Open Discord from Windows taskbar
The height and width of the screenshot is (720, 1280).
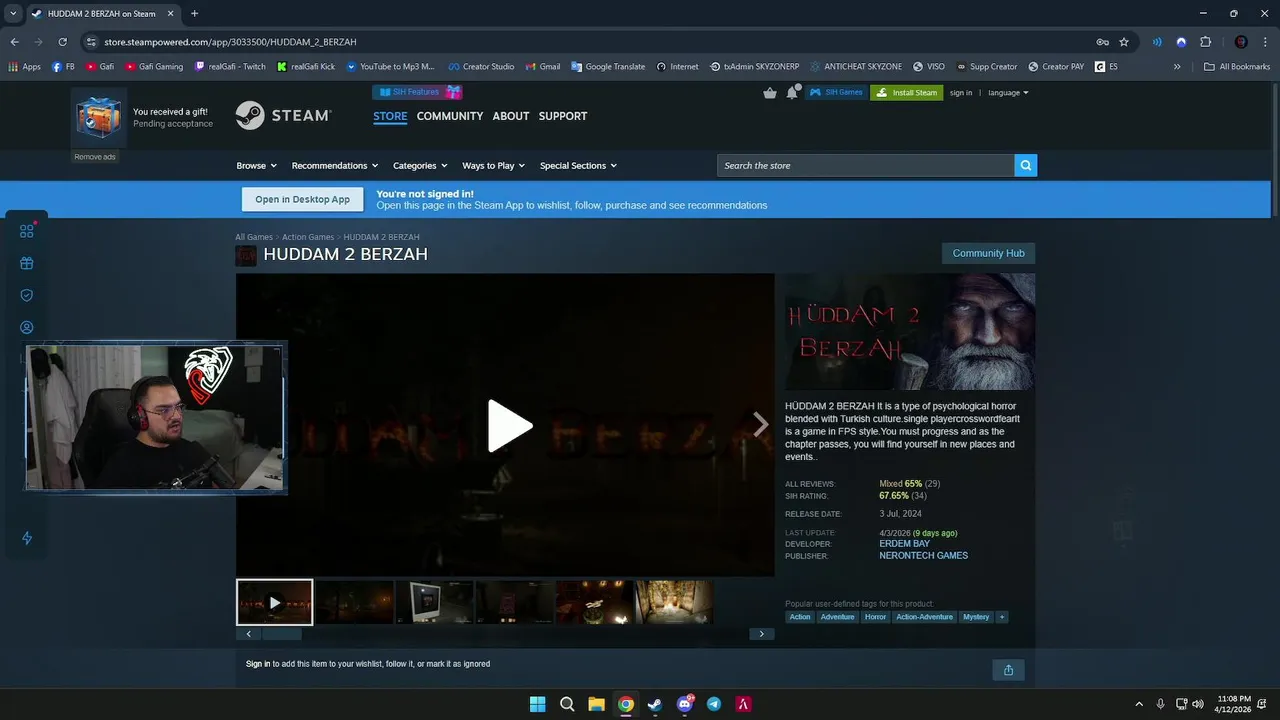click(x=685, y=704)
